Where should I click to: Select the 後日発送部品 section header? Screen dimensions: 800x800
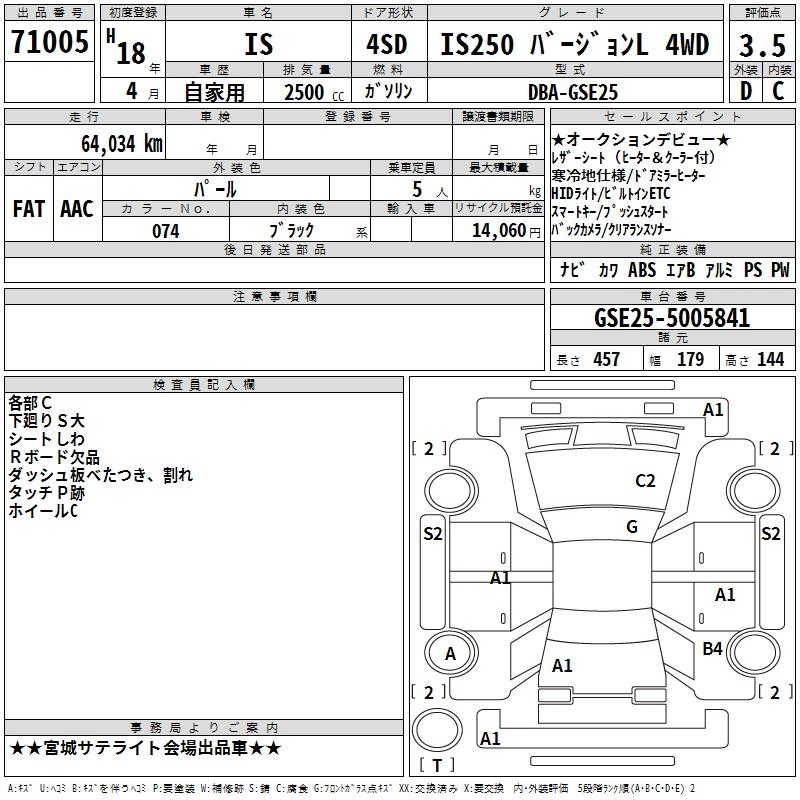point(274,249)
